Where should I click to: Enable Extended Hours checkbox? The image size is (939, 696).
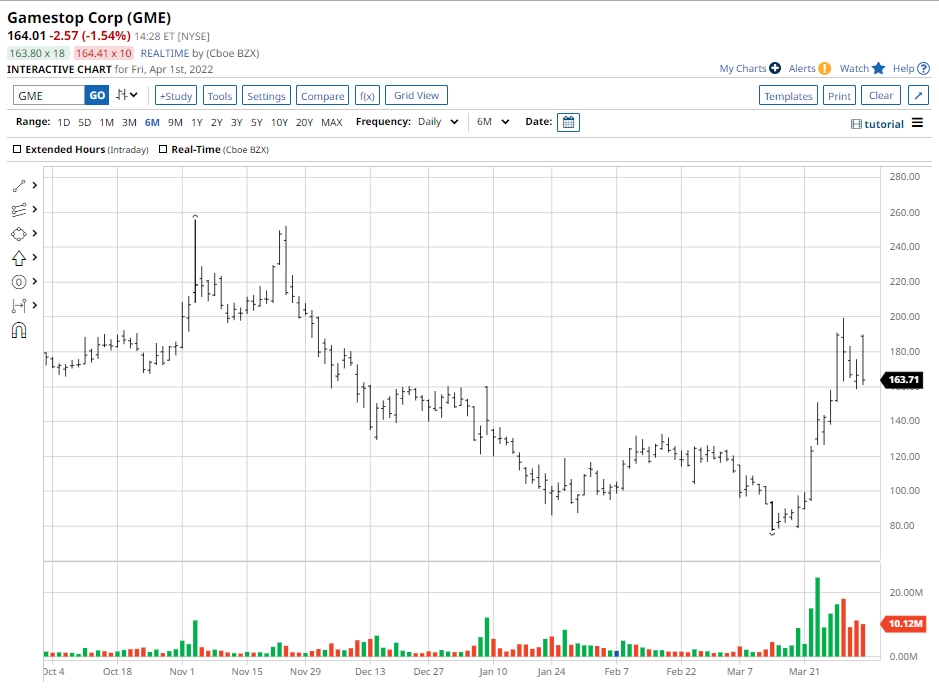pos(17,149)
